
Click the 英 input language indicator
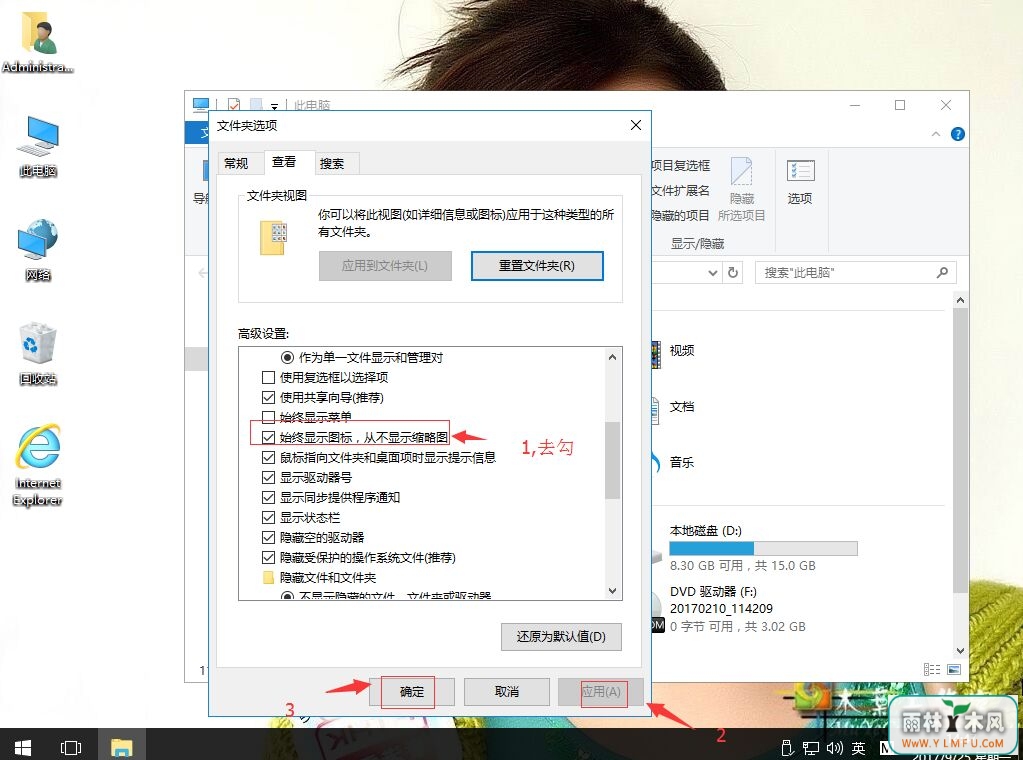click(x=859, y=748)
